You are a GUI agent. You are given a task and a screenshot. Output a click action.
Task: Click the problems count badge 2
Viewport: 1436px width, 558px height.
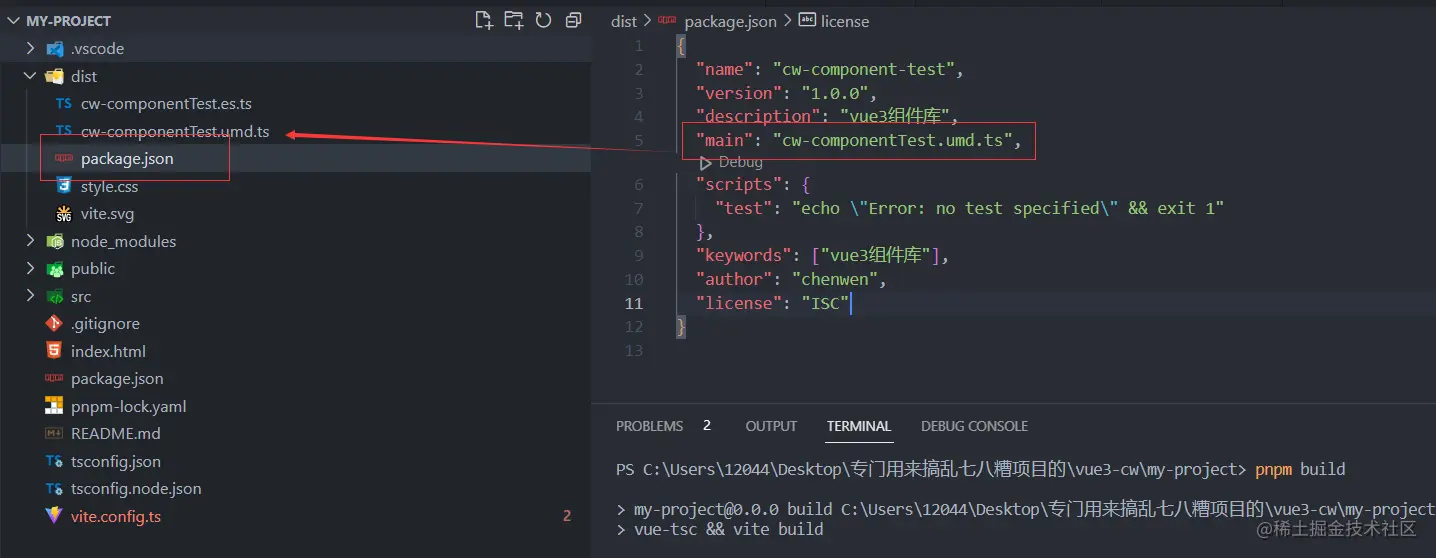[707, 425]
